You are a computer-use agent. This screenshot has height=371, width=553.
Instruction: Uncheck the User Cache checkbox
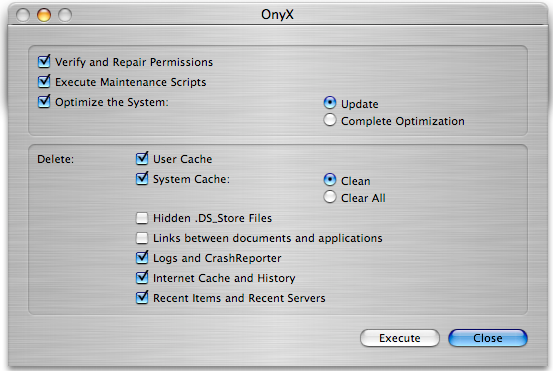coord(142,158)
